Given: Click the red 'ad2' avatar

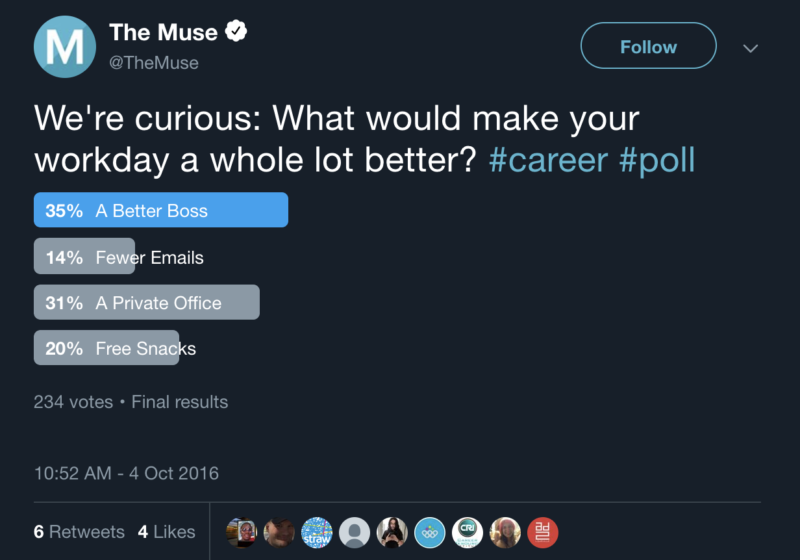Looking at the screenshot, I should click(542, 532).
